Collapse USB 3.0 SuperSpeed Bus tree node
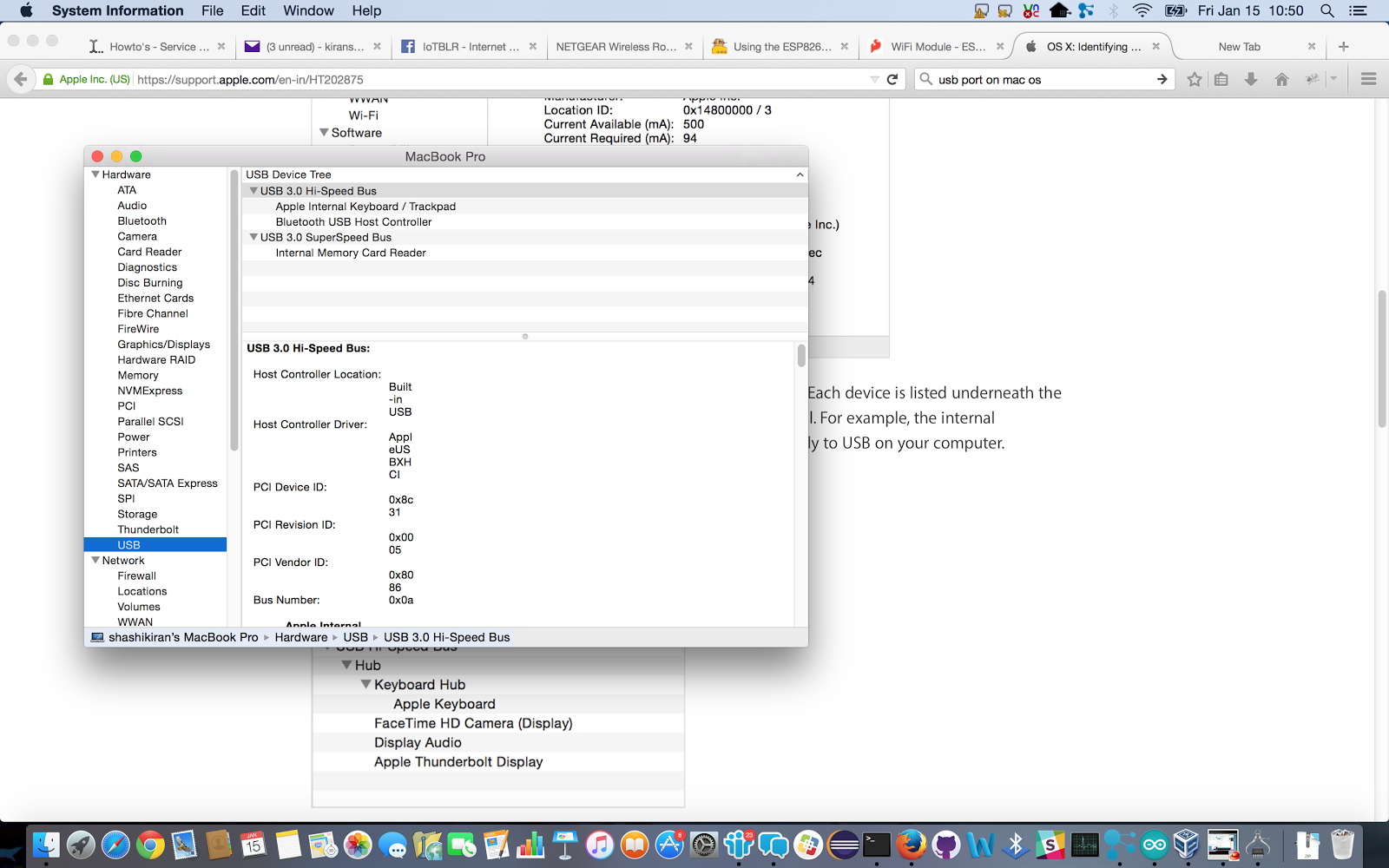 pyautogui.click(x=253, y=237)
